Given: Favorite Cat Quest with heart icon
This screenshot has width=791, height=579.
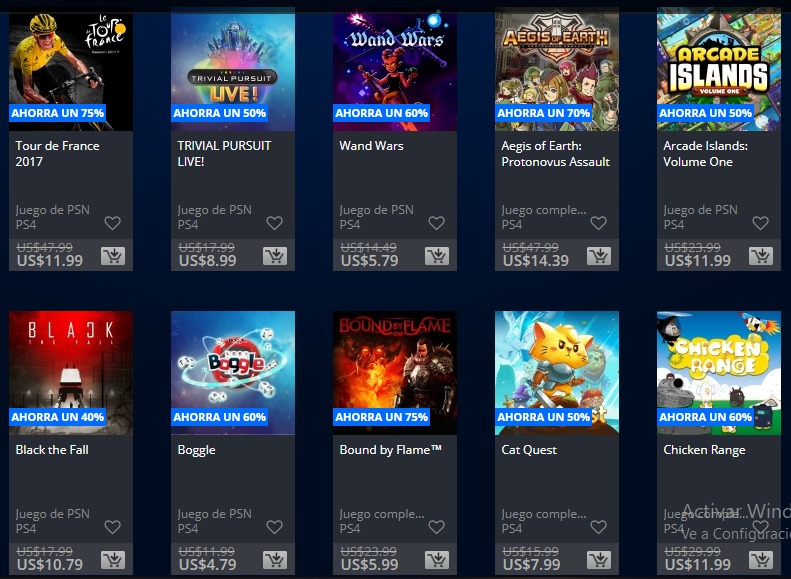Looking at the screenshot, I should [x=598, y=527].
